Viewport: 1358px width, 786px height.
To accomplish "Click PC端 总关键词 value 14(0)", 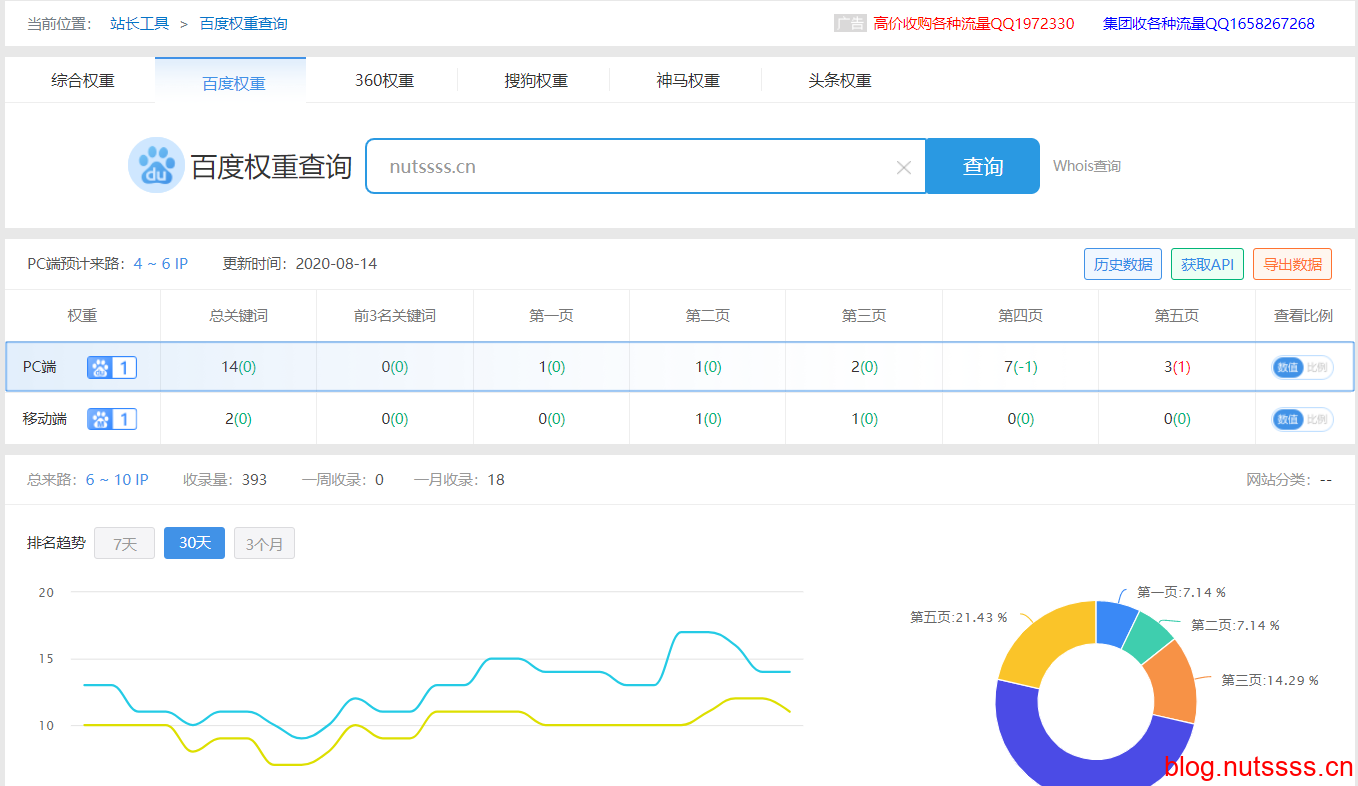I will point(238,367).
